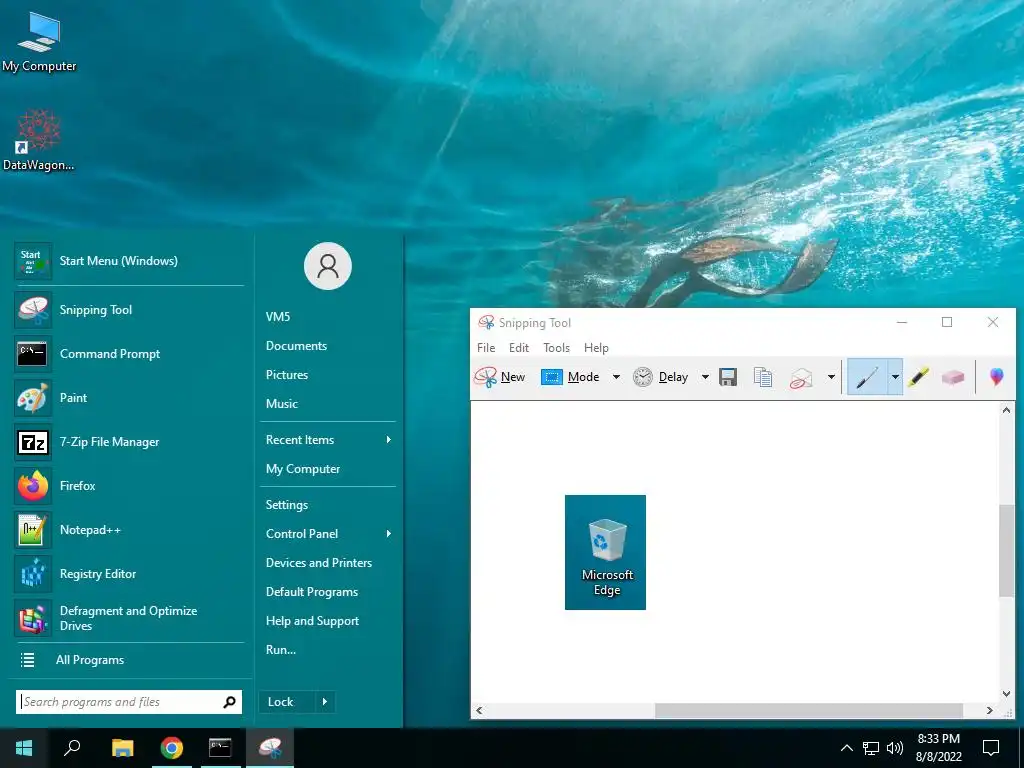Open My Computer in Start menu list
Screen dimensions: 1024x768
point(302,469)
